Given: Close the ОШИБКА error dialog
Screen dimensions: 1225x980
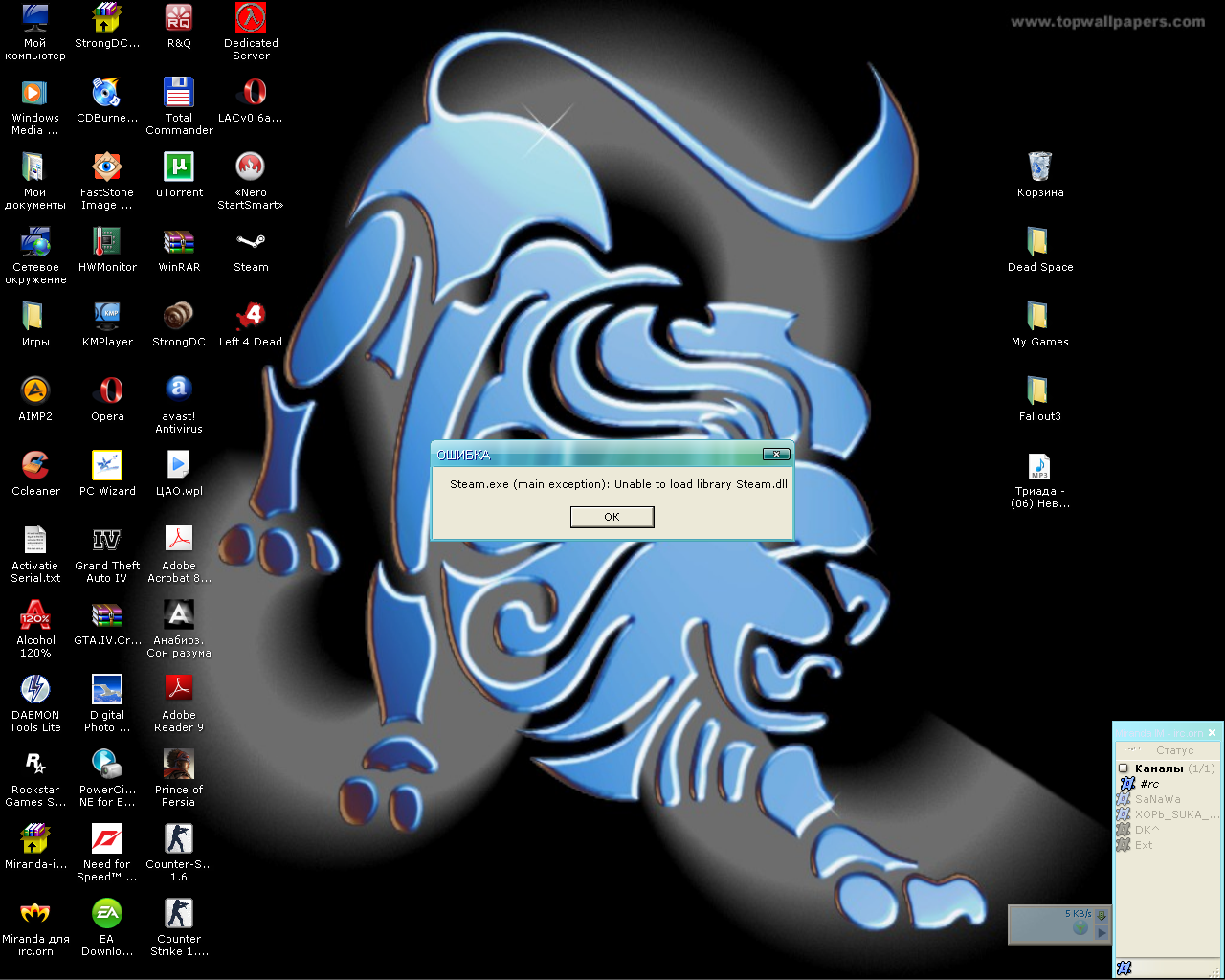Looking at the screenshot, I should coord(776,454).
